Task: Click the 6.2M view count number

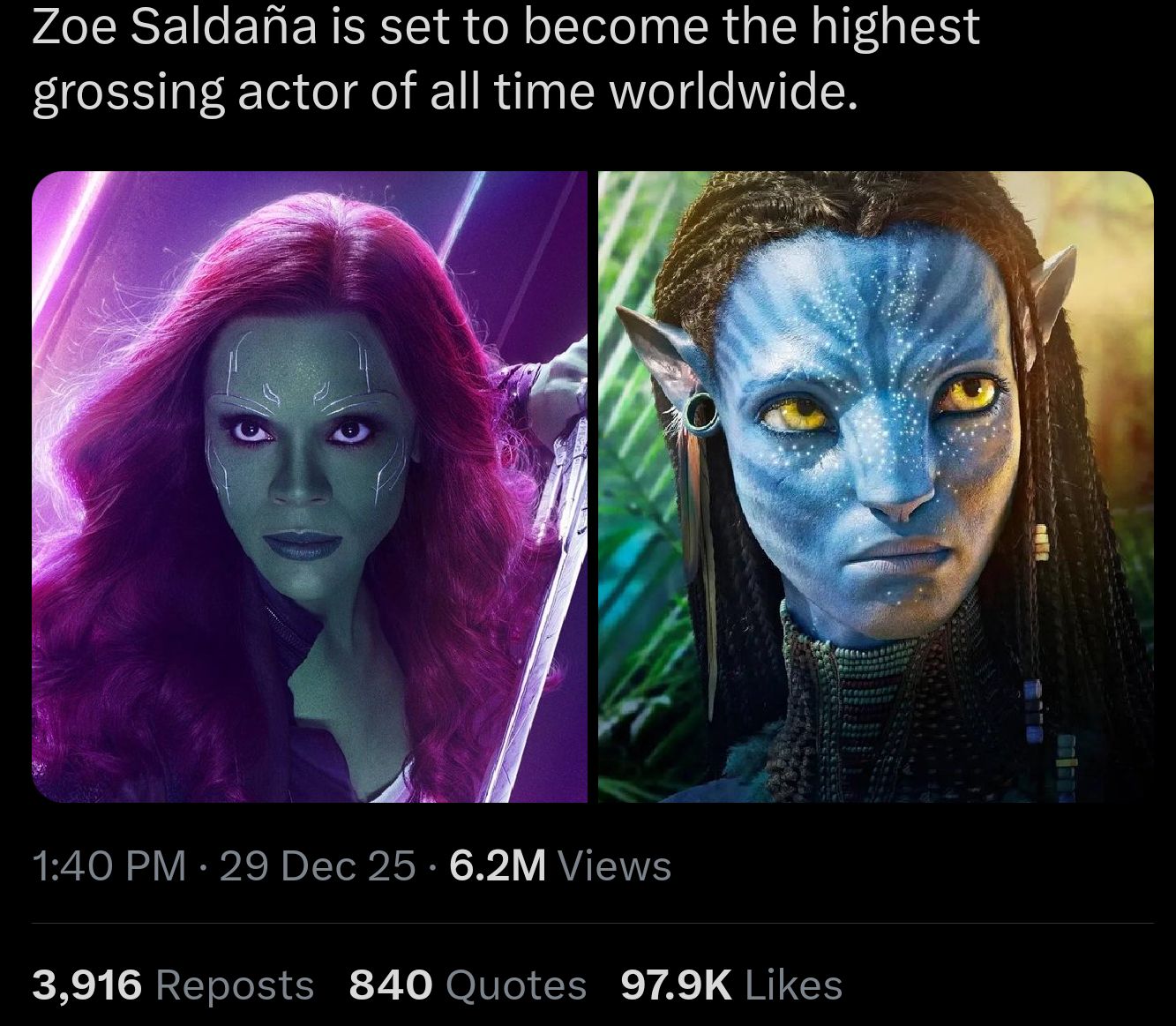Action: coord(498,865)
